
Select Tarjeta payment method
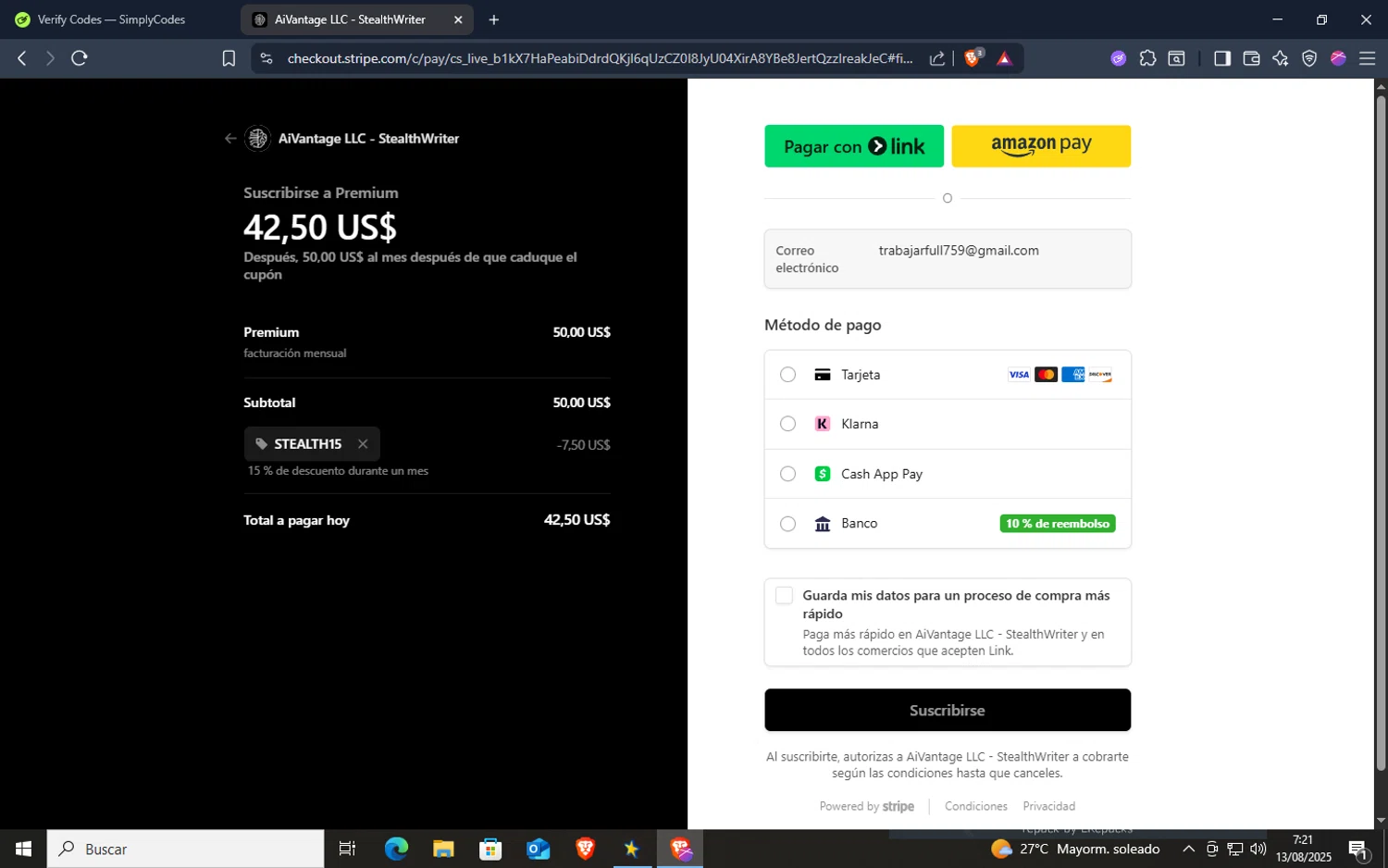[x=948, y=375]
